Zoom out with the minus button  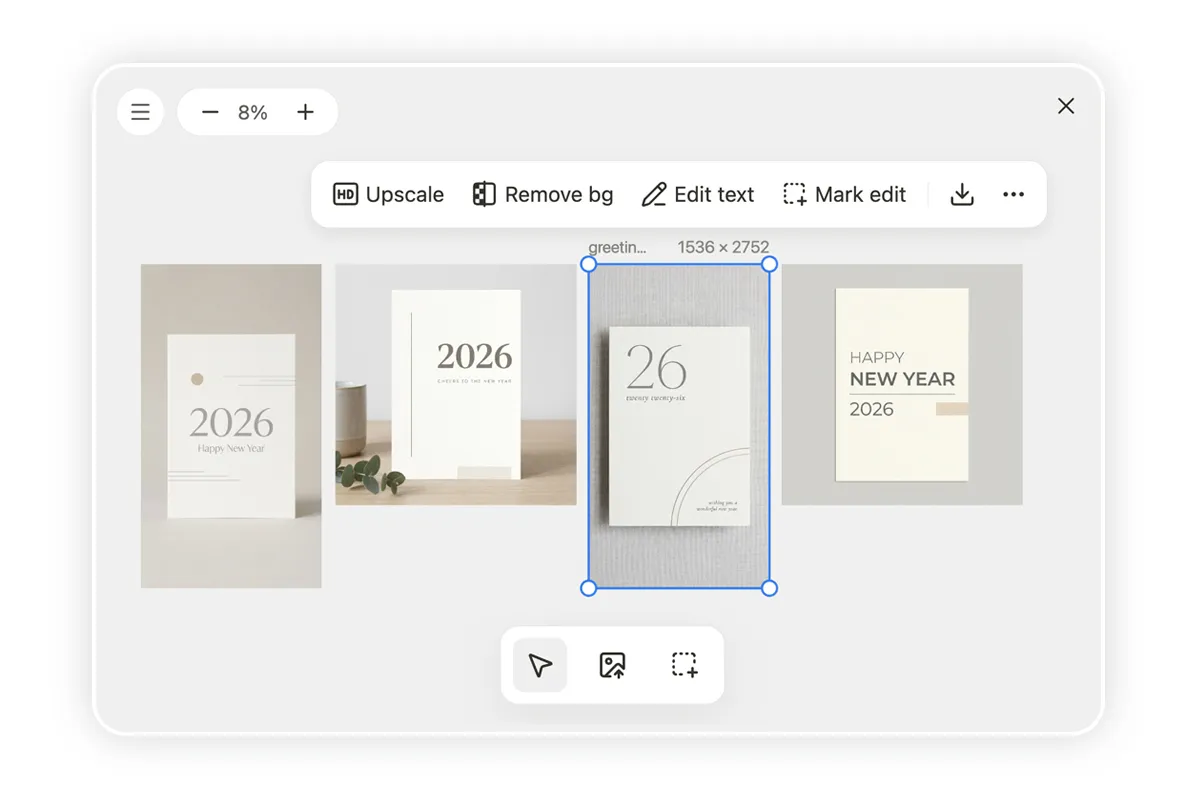point(210,112)
